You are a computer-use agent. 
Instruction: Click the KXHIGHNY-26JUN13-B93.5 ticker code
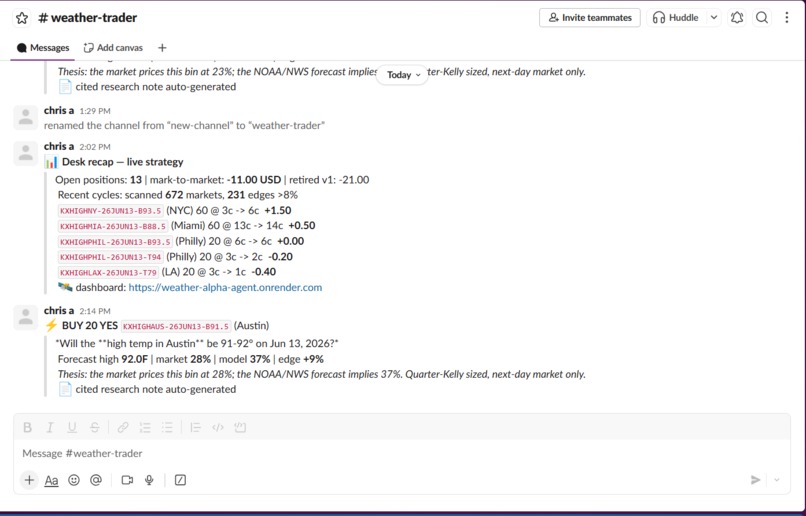coord(111,211)
